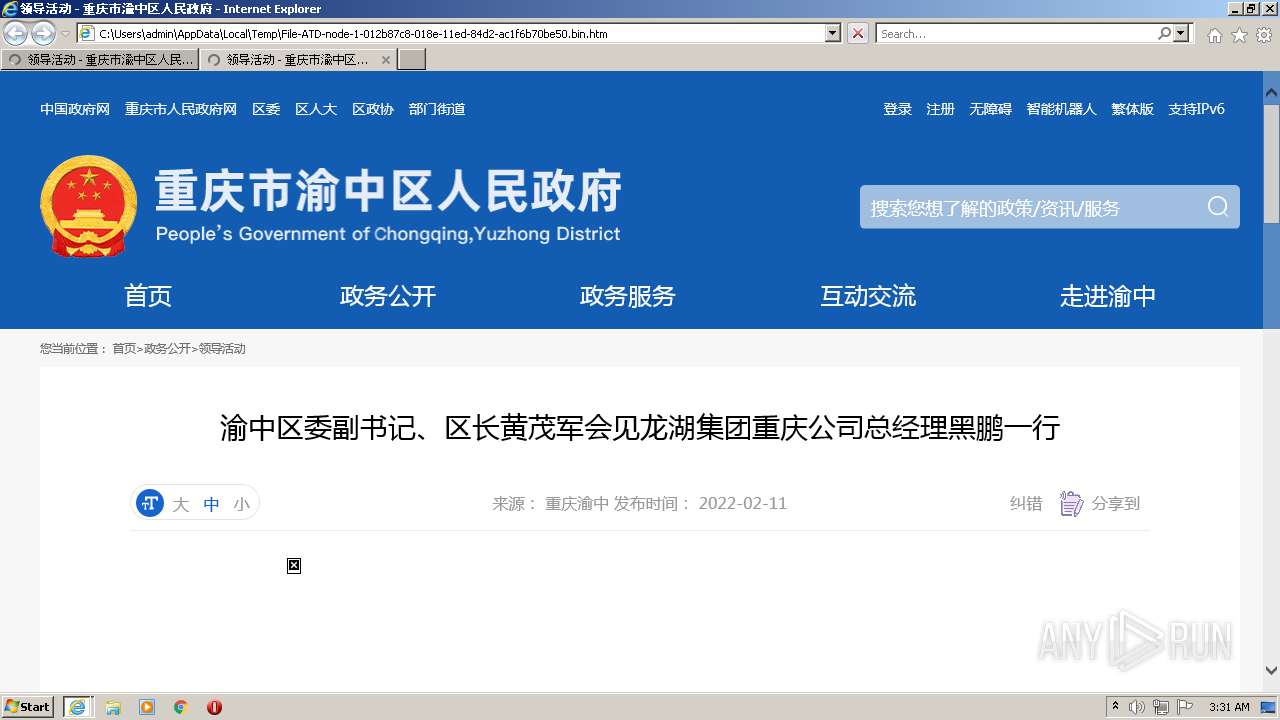Viewport: 1280px width, 720px height.
Task: Click the 纠错 error report link
Action: 1026,504
